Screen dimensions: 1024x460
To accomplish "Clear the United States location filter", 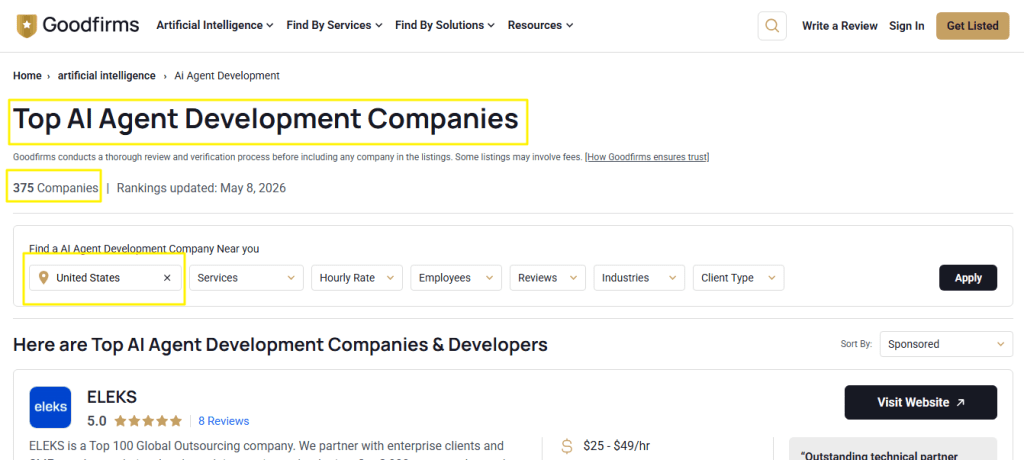I will 167,278.
